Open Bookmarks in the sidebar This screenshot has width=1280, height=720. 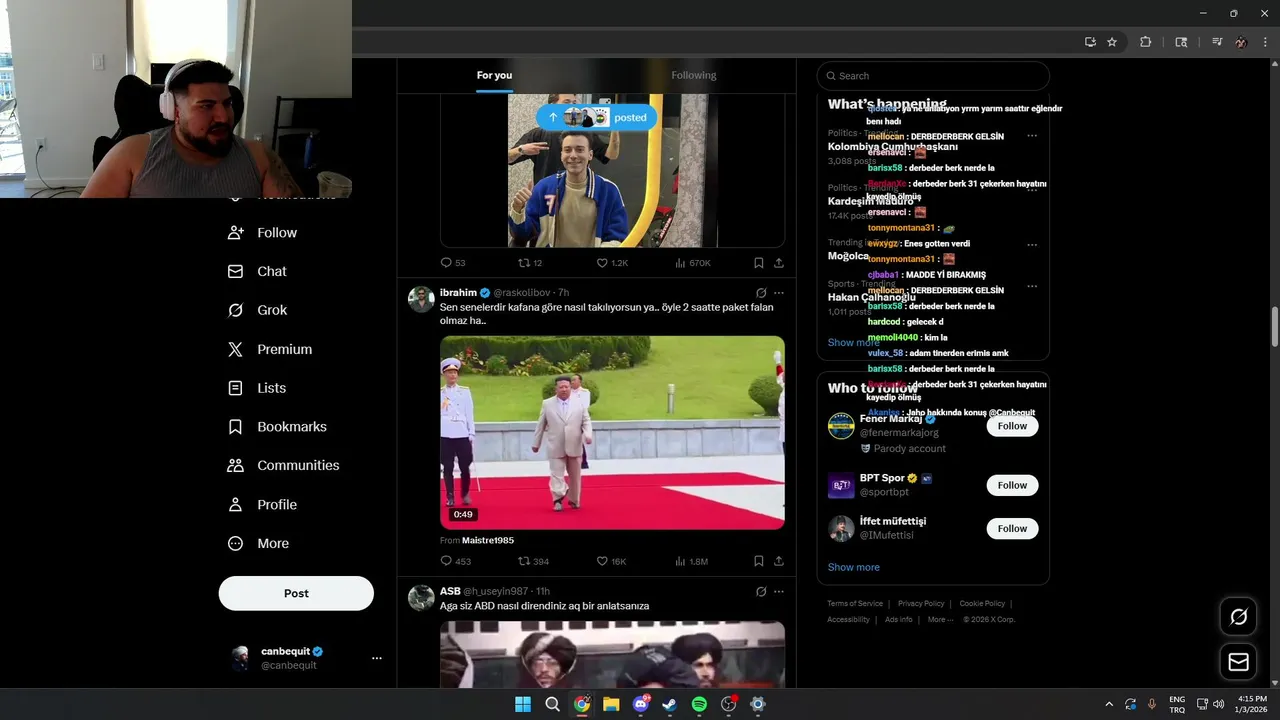[x=277, y=427]
